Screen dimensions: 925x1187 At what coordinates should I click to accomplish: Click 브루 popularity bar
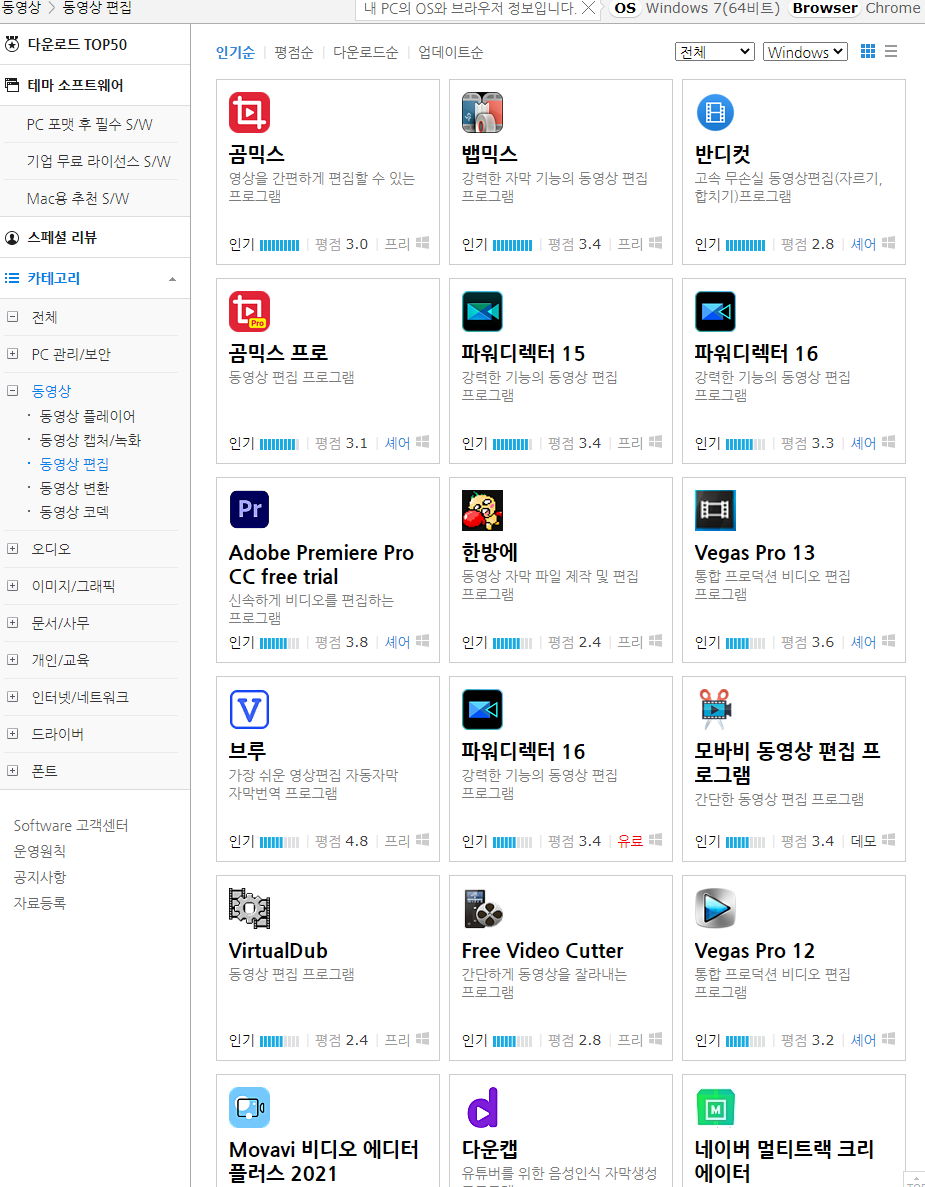pos(279,842)
